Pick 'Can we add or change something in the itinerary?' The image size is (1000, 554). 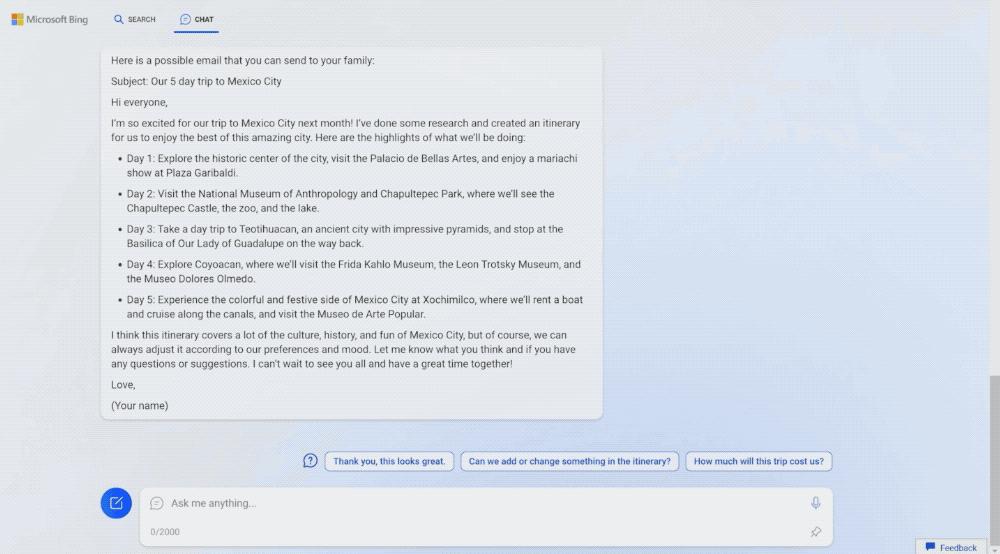[x=570, y=461]
